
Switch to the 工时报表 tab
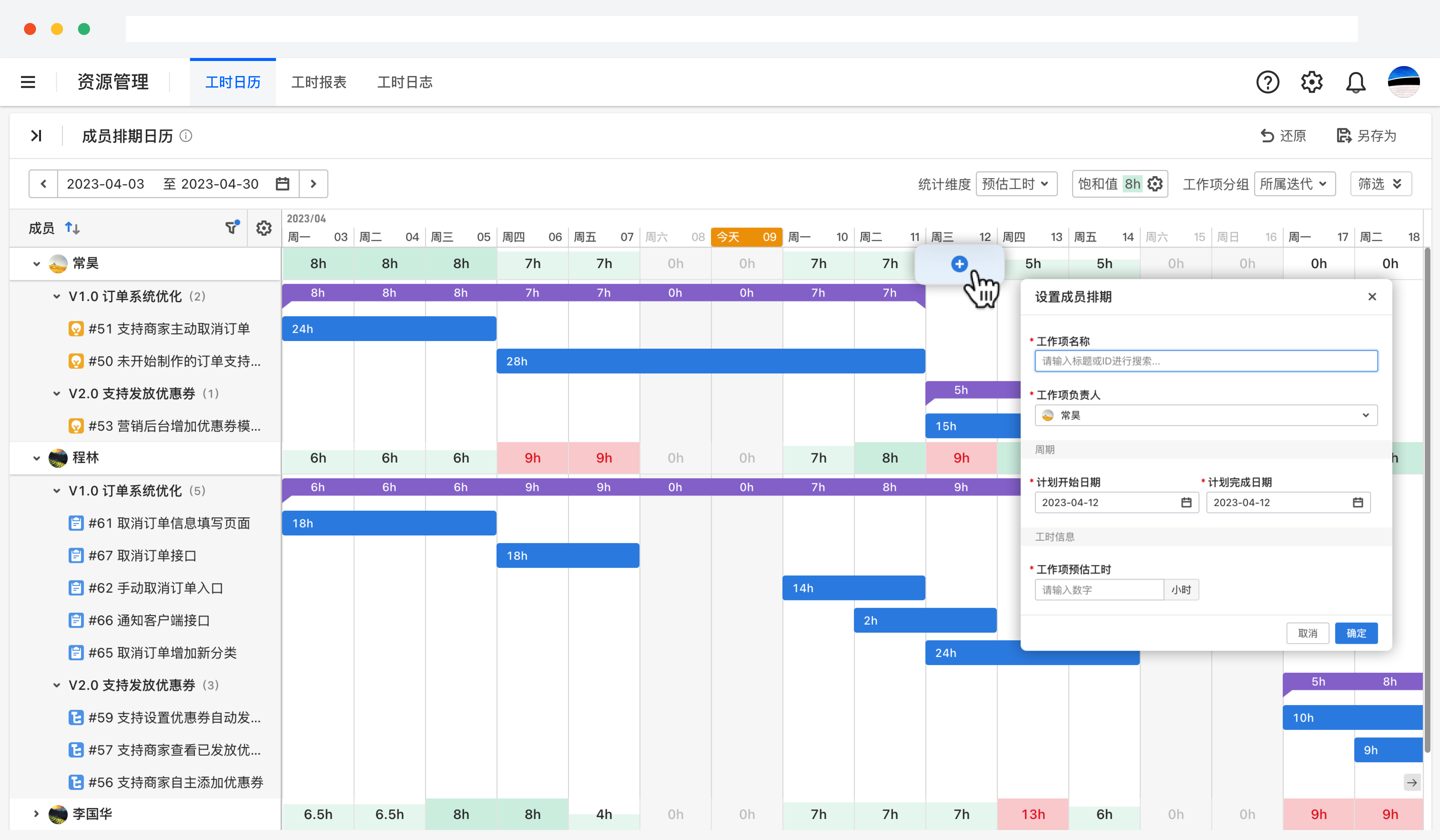[319, 82]
